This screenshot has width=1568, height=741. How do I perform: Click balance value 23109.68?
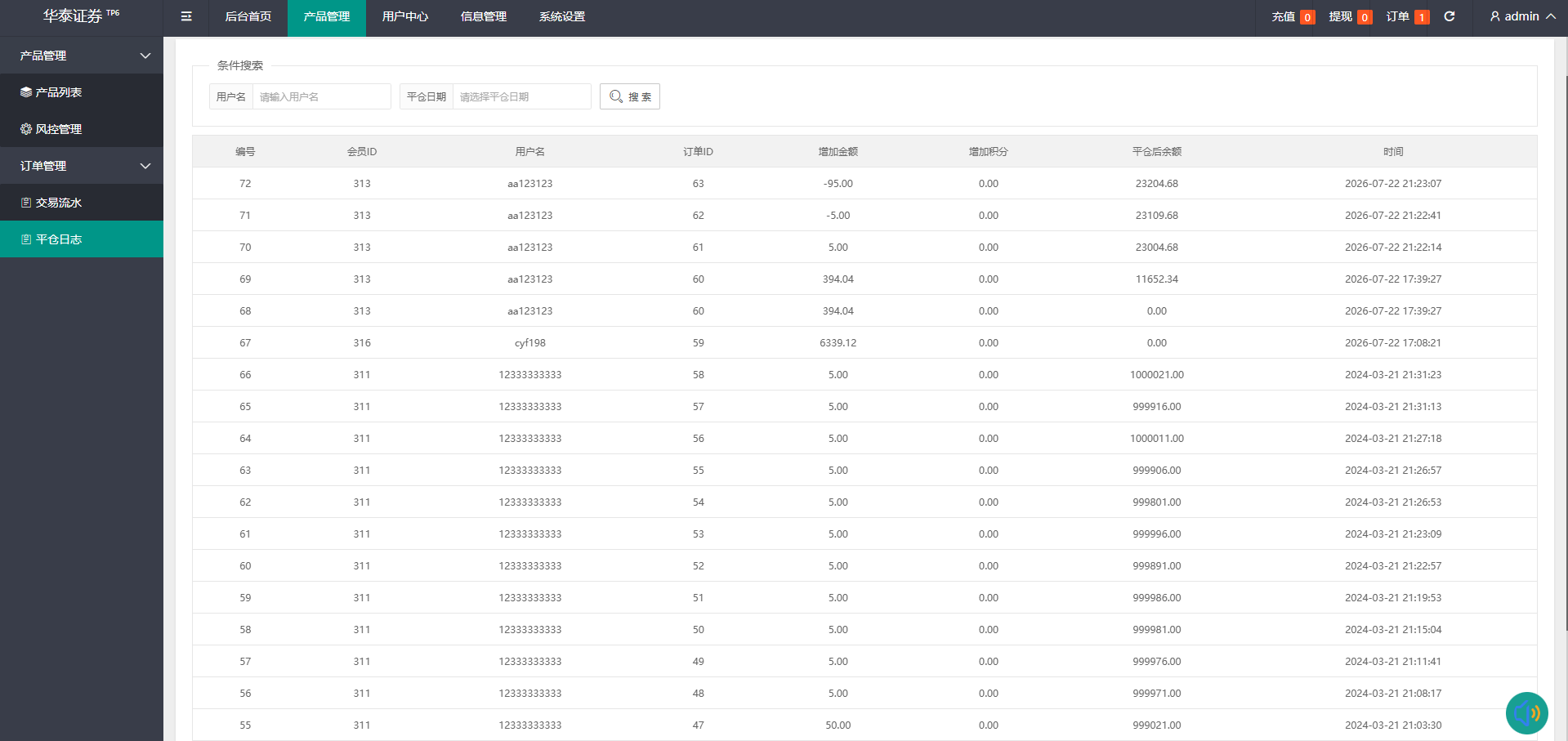coord(1157,216)
